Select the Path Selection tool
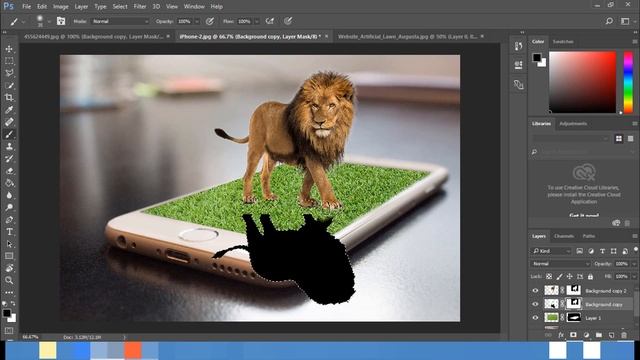The image size is (640, 360). pos(9,244)
